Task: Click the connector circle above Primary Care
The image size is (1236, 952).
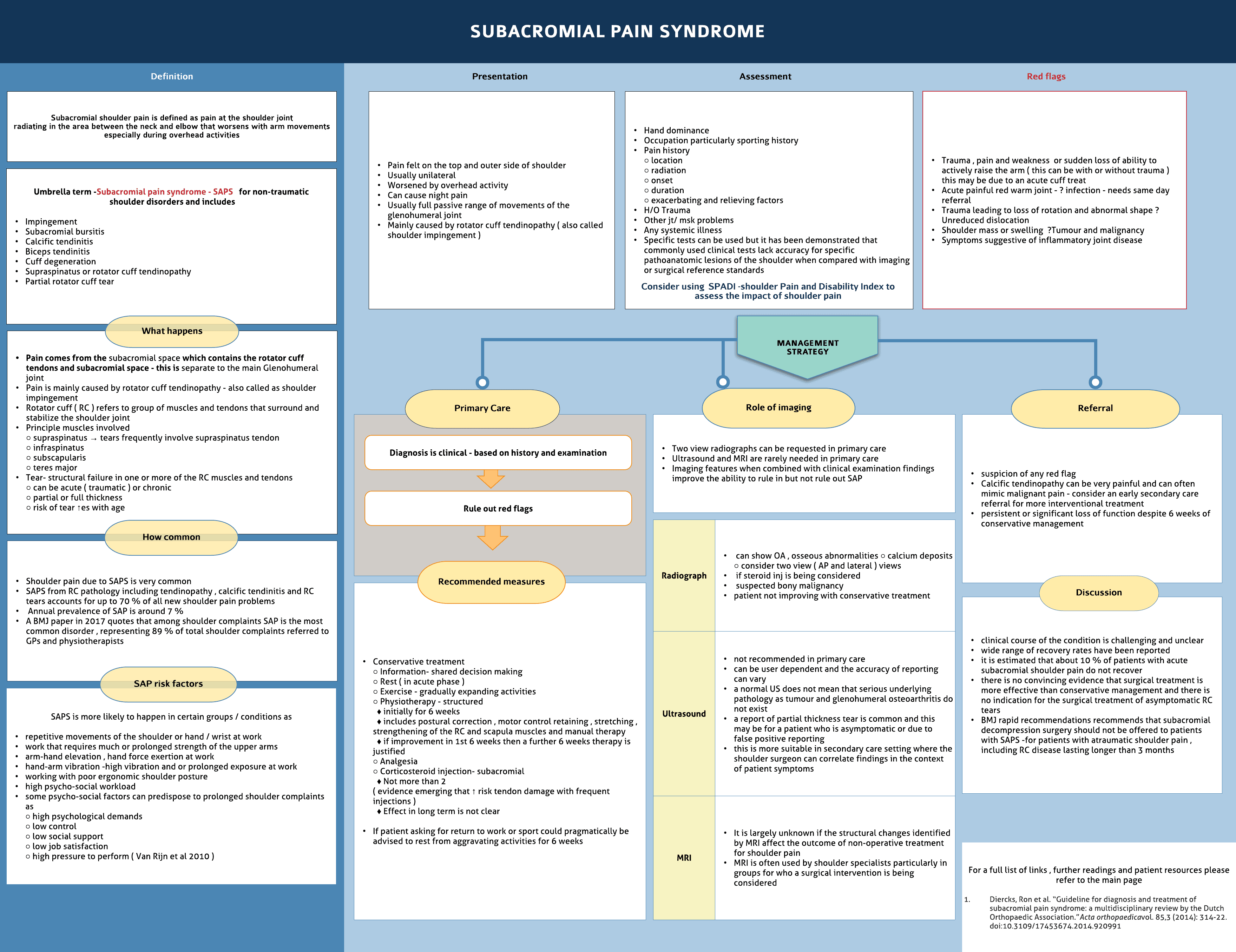Action: click(482, 382)
